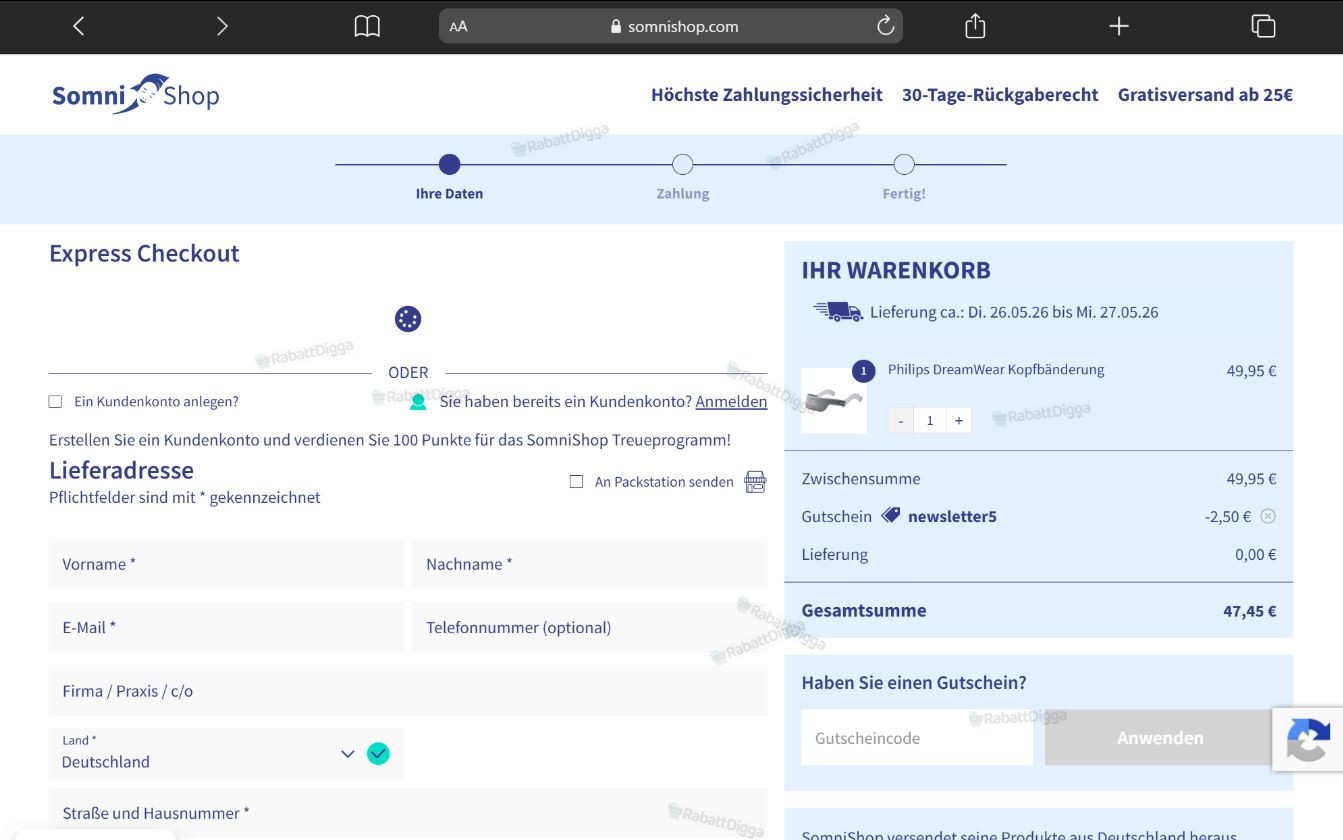The image size is (1343, 840).
Task: Click 'Gratisversand ab 25€' header text
Action: point(1205,95)
